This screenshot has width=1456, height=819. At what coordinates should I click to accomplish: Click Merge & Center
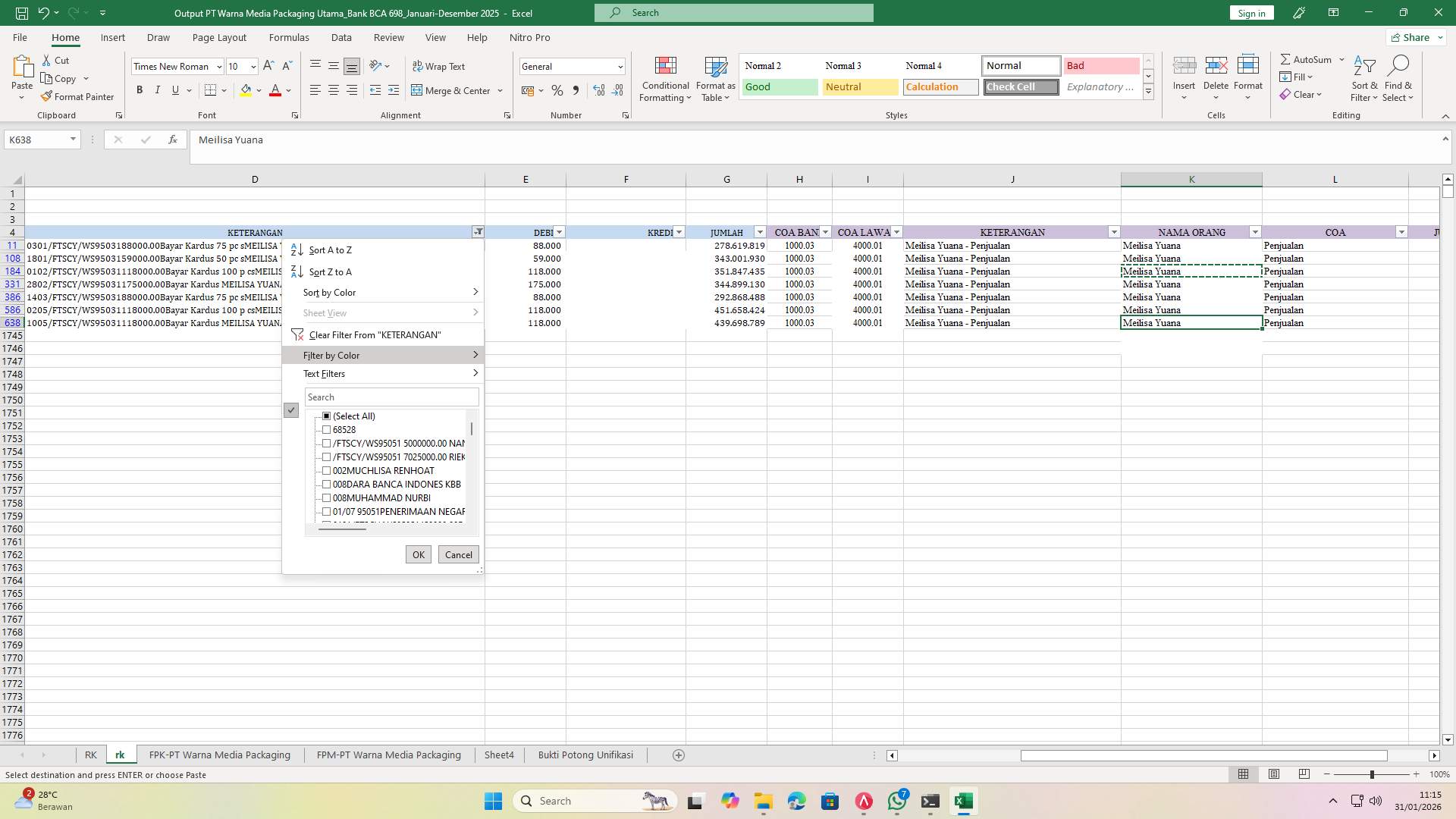[452, 90]
